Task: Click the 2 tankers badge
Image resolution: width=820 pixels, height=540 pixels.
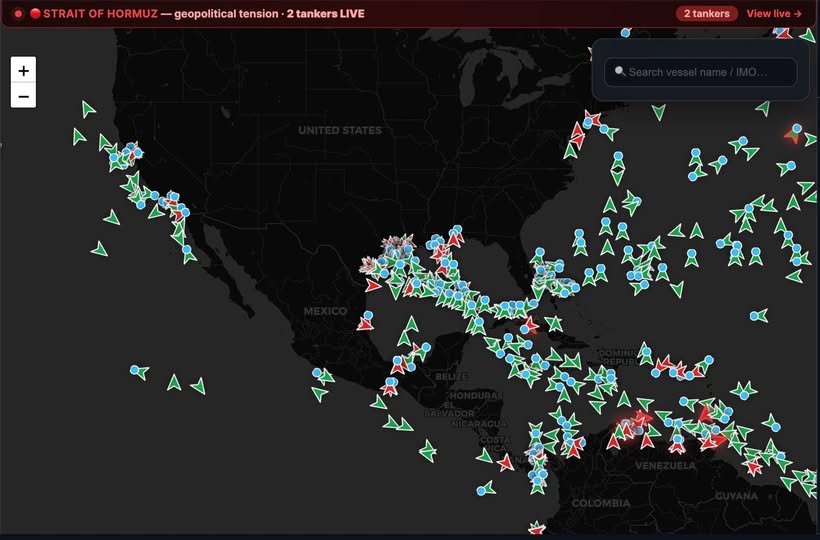Action: (x=707, y=14)
